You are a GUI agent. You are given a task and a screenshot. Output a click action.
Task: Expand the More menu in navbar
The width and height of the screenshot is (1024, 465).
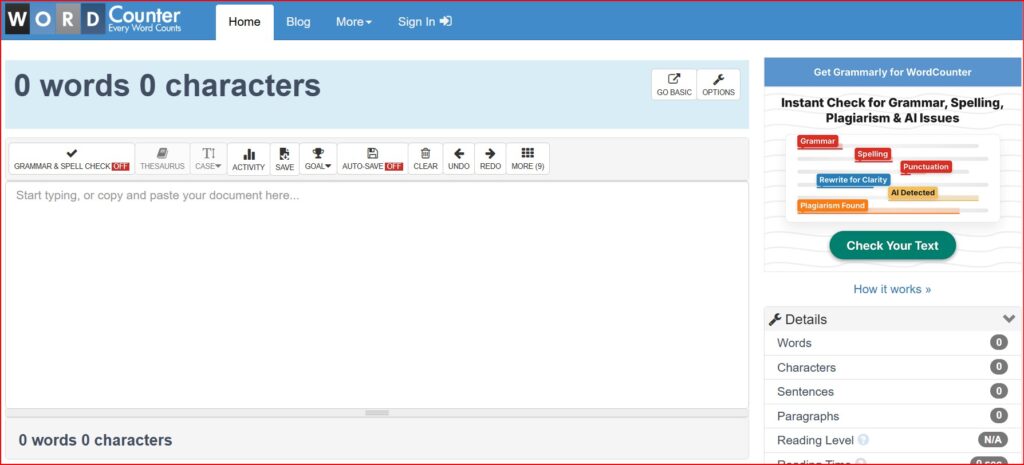point(354,22)
